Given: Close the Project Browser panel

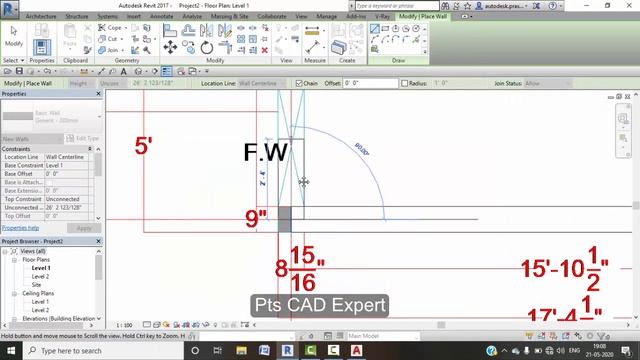Looking at the screenshot, I should [x=98, y=242].
